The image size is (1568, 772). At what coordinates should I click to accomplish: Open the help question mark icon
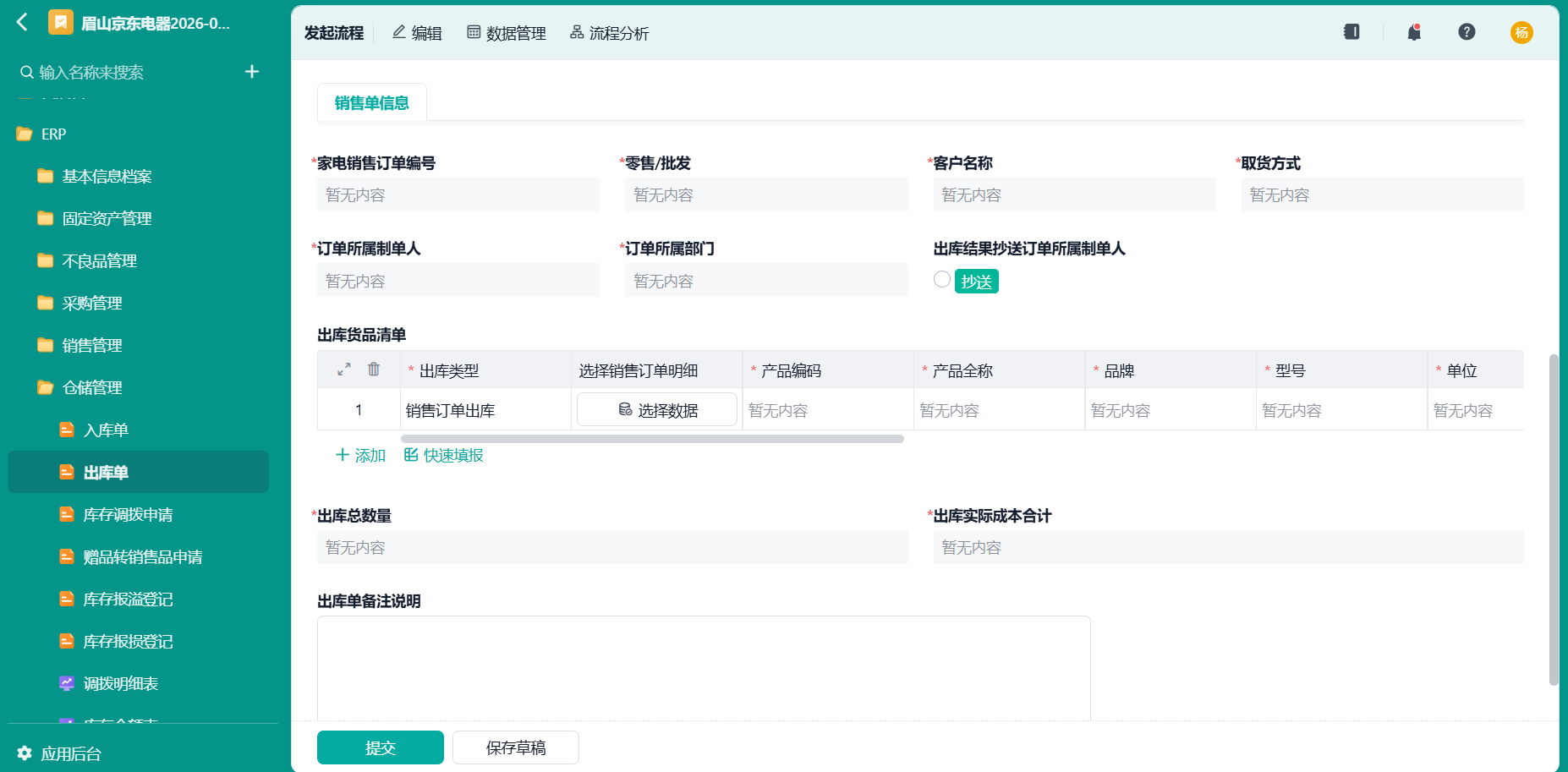(1467, 32)
